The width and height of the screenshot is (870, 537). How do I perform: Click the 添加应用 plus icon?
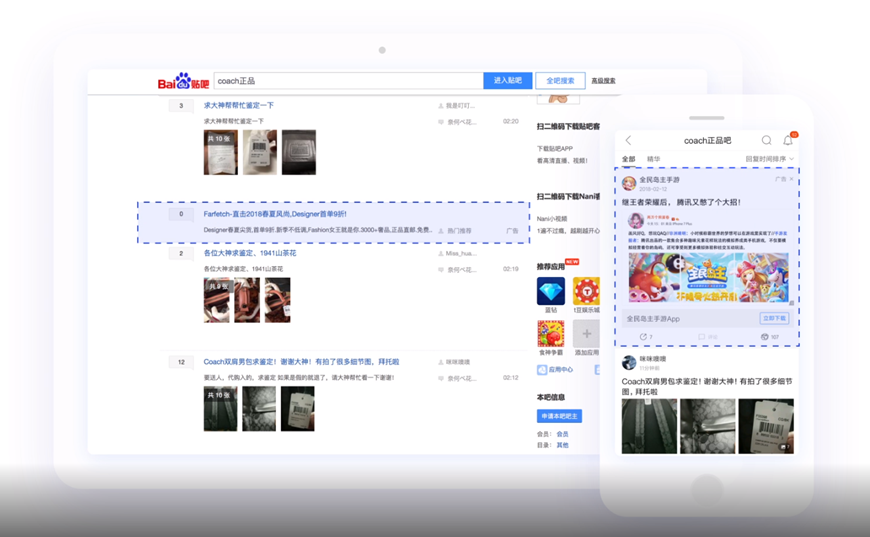586,333
